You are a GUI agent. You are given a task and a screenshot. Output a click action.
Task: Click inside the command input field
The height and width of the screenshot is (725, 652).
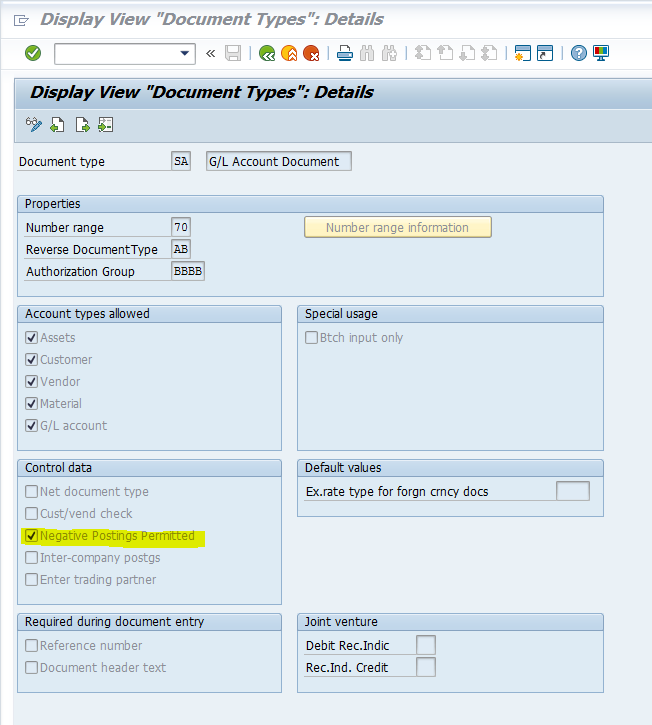[117, 54]
